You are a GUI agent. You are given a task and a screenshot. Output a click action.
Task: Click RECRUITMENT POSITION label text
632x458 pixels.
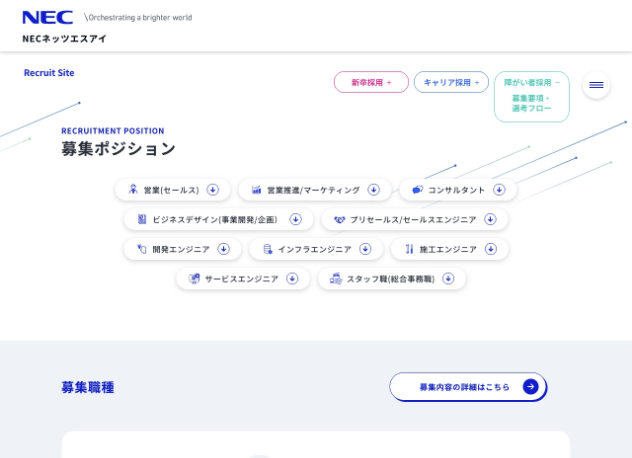point(113,131)
